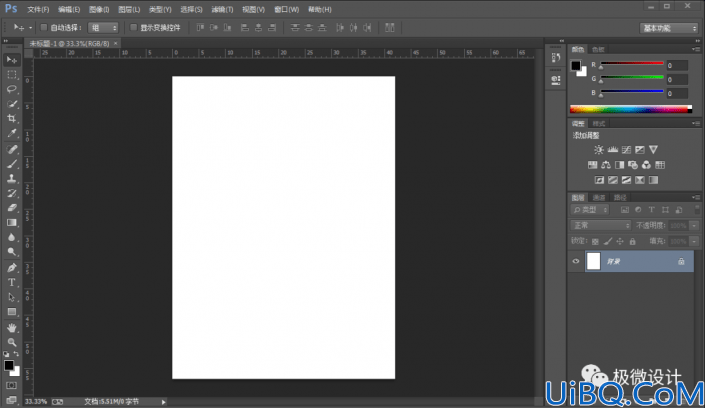Add a Brightness/Contrast adjustment
This screenshot has height=408, width=705.
point(599,150)
